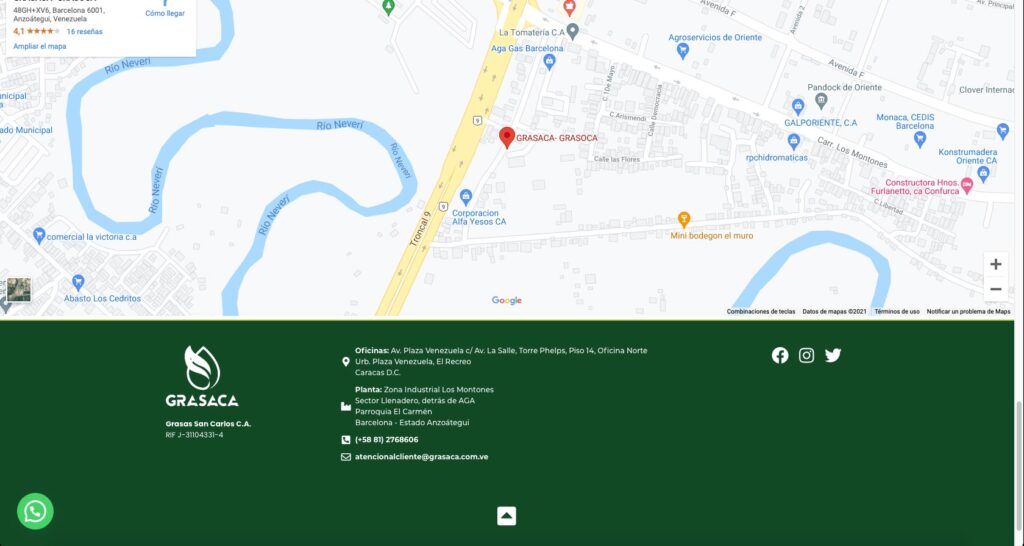Open the Twitter profile icon

pos(833,355)
